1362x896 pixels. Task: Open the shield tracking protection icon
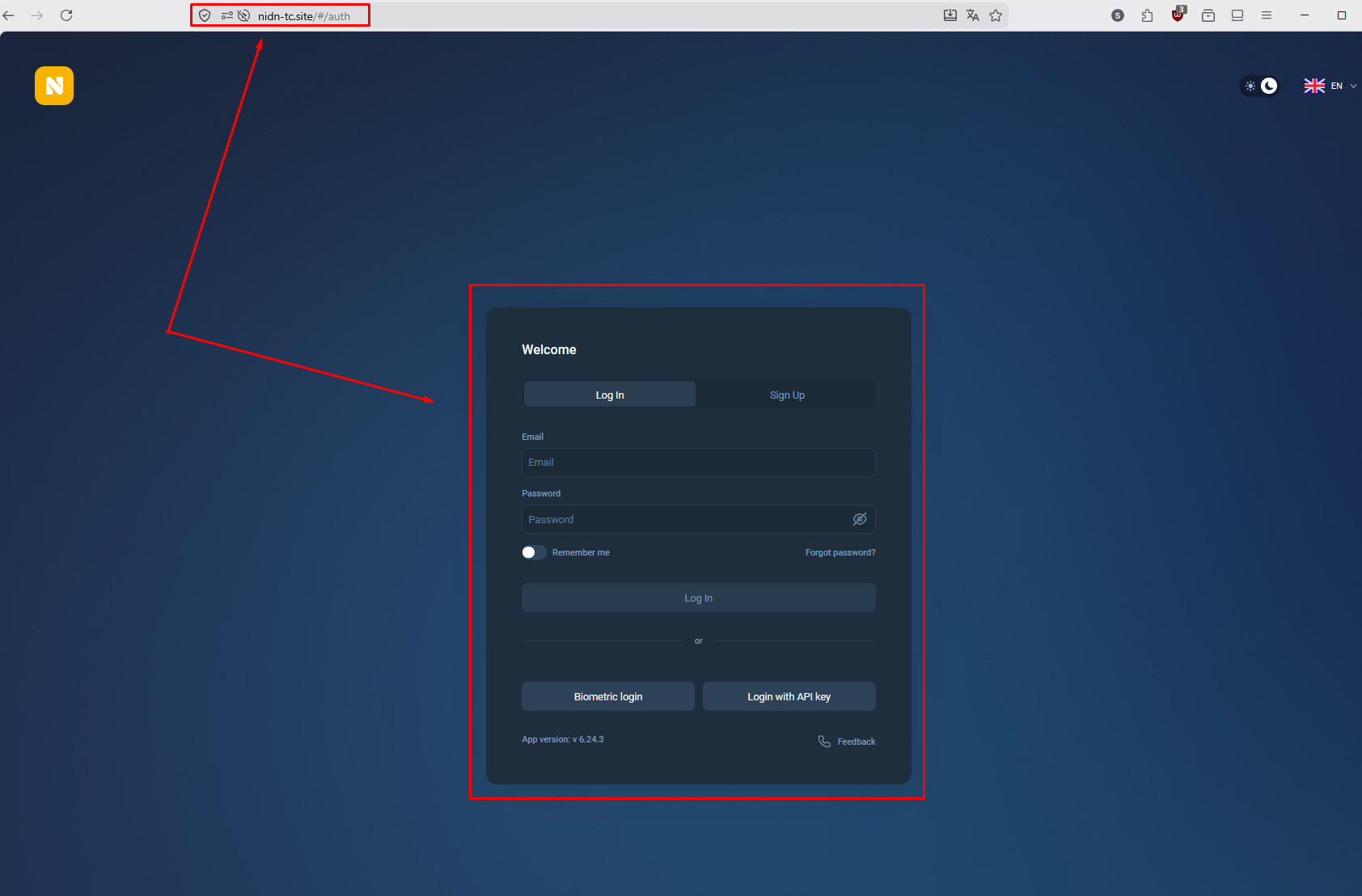205,15
